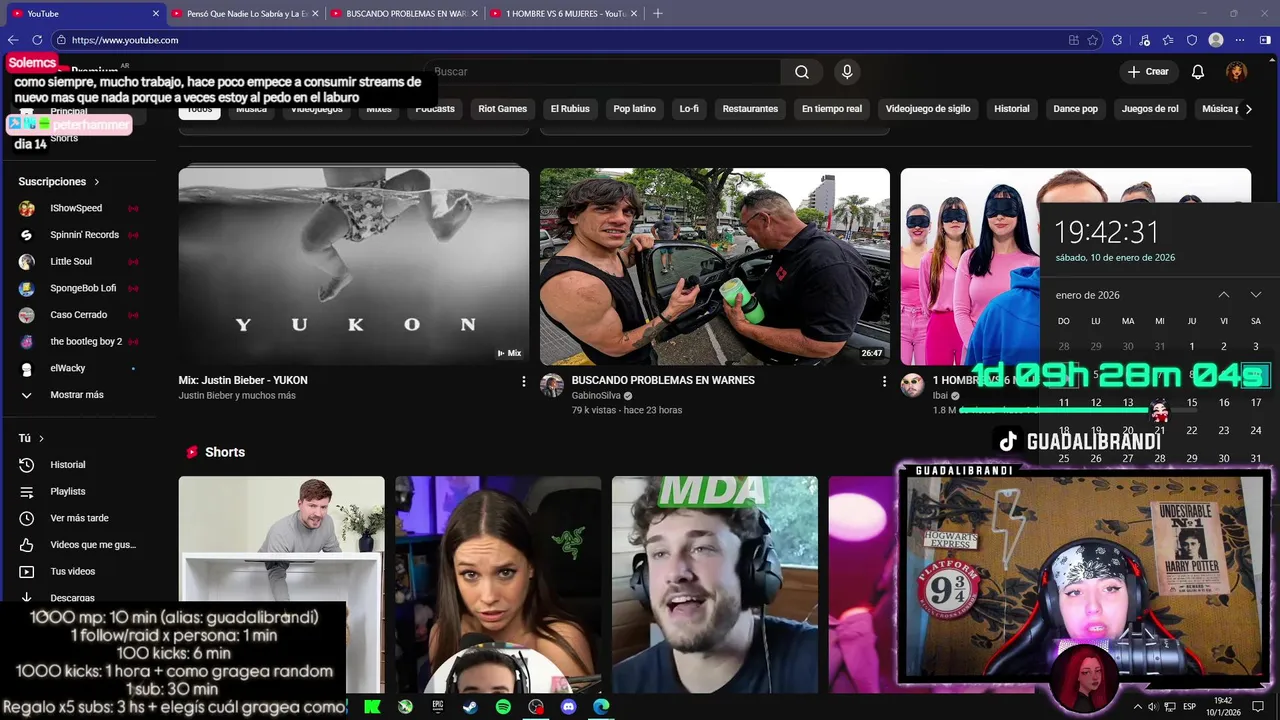Open Ver más tarde in sidebar

(79, 518)
